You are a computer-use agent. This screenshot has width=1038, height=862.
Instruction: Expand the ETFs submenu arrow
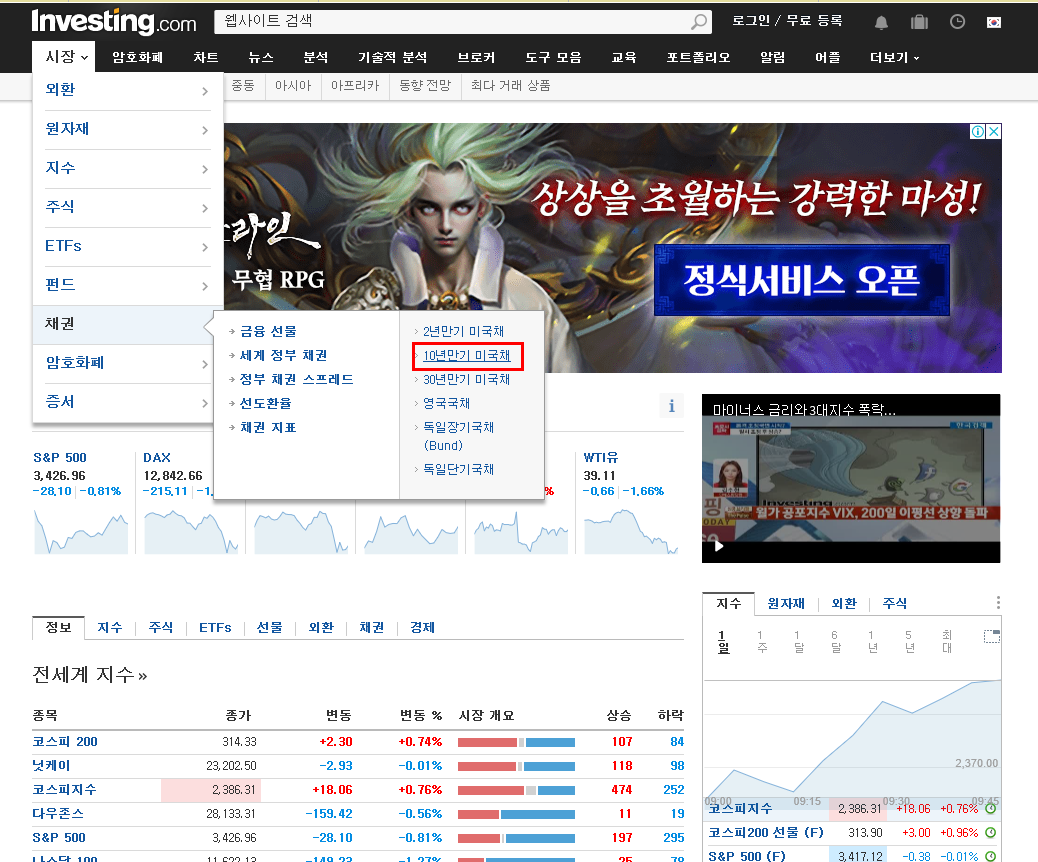coord(205,247)
